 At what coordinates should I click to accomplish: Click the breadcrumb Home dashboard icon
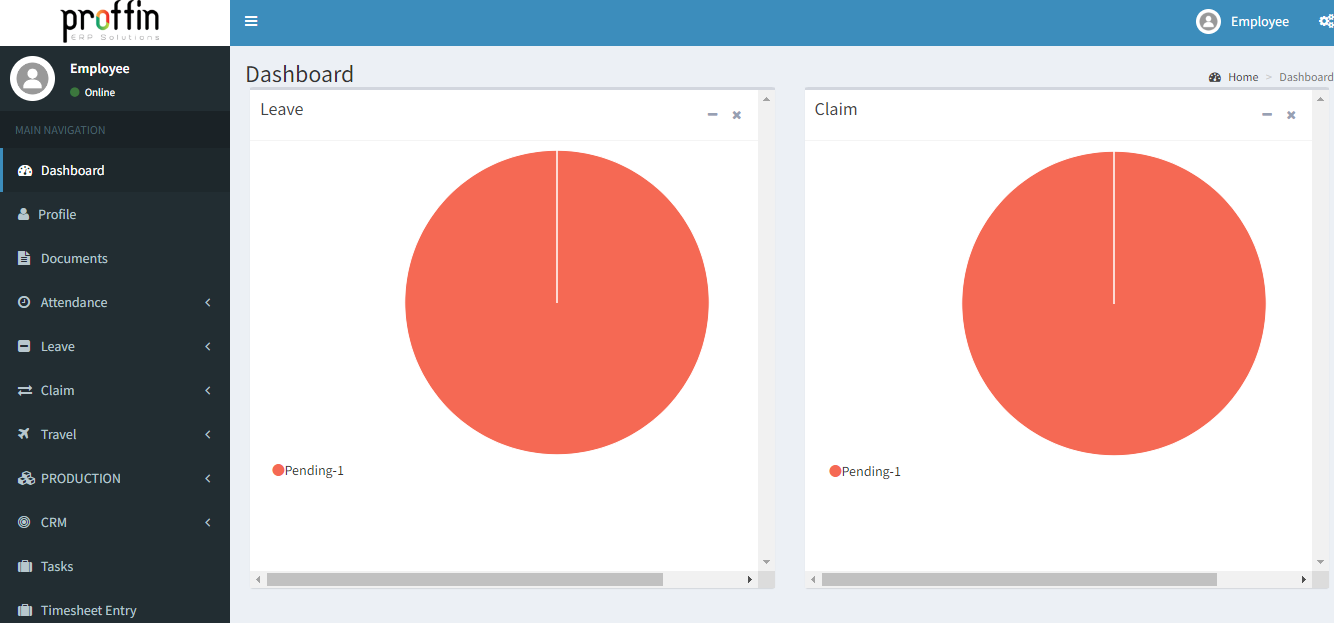[x=1215, y=77]
